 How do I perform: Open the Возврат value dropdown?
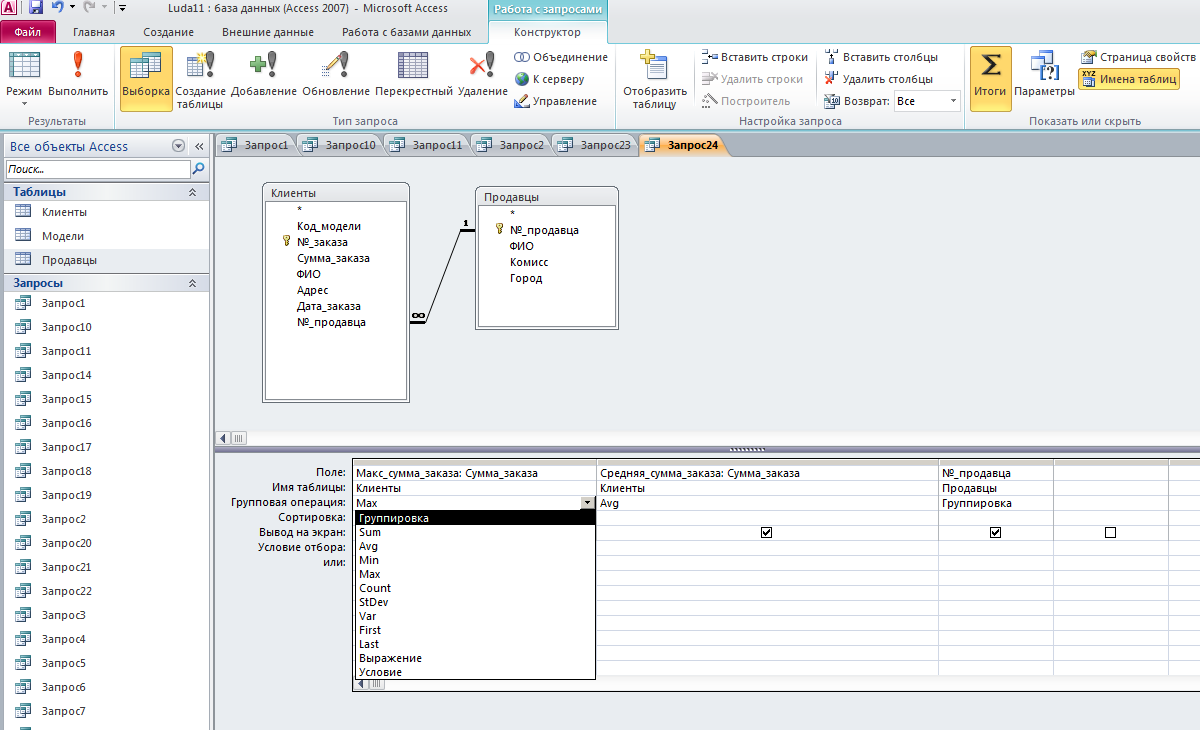[x=953, y=101]
